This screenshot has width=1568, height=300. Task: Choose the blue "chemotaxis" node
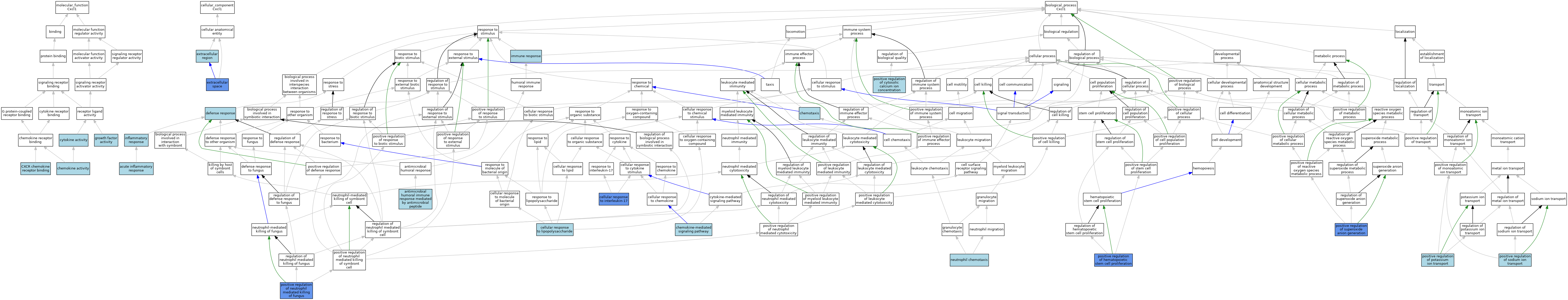[809, 113]
